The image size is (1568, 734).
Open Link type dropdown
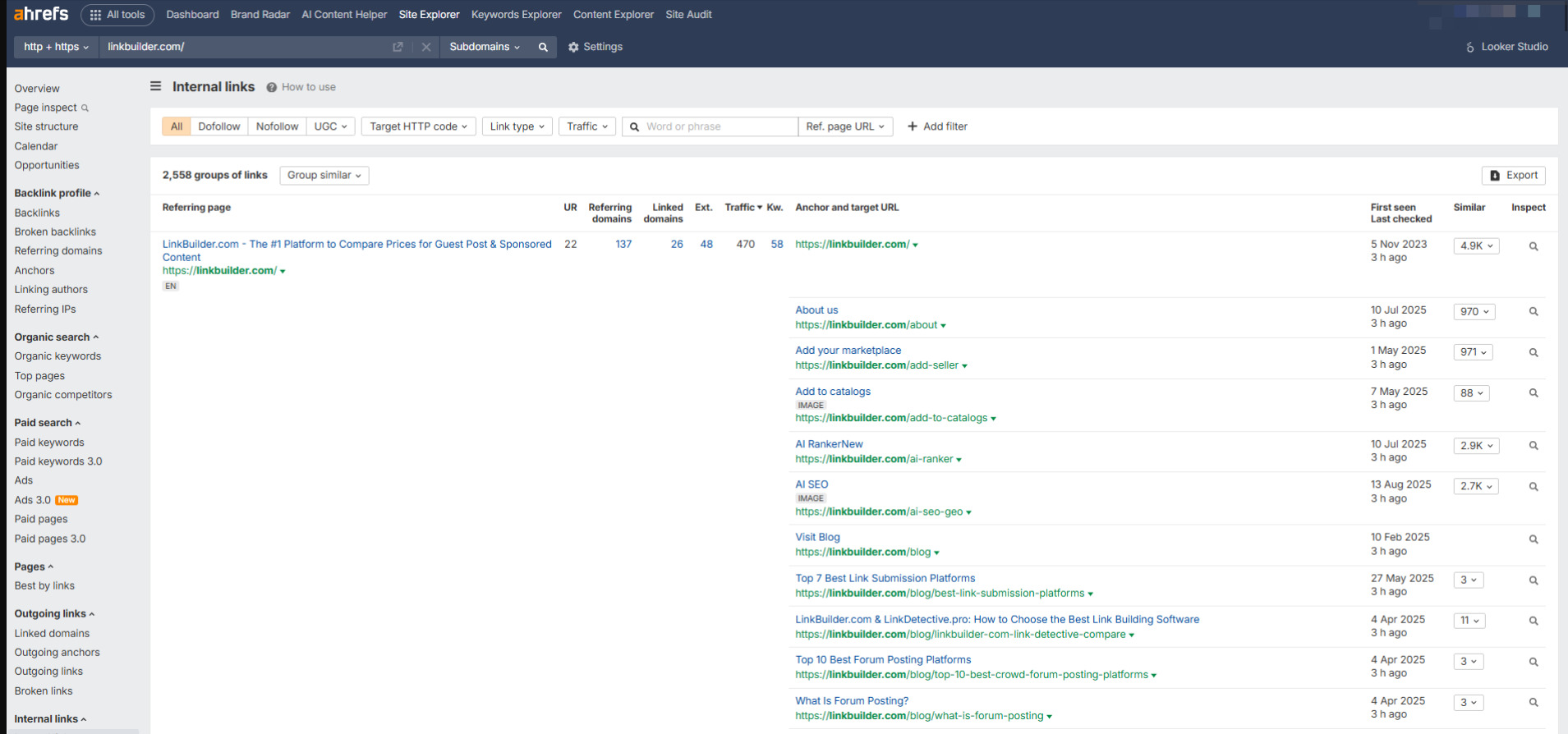[517, 126]
